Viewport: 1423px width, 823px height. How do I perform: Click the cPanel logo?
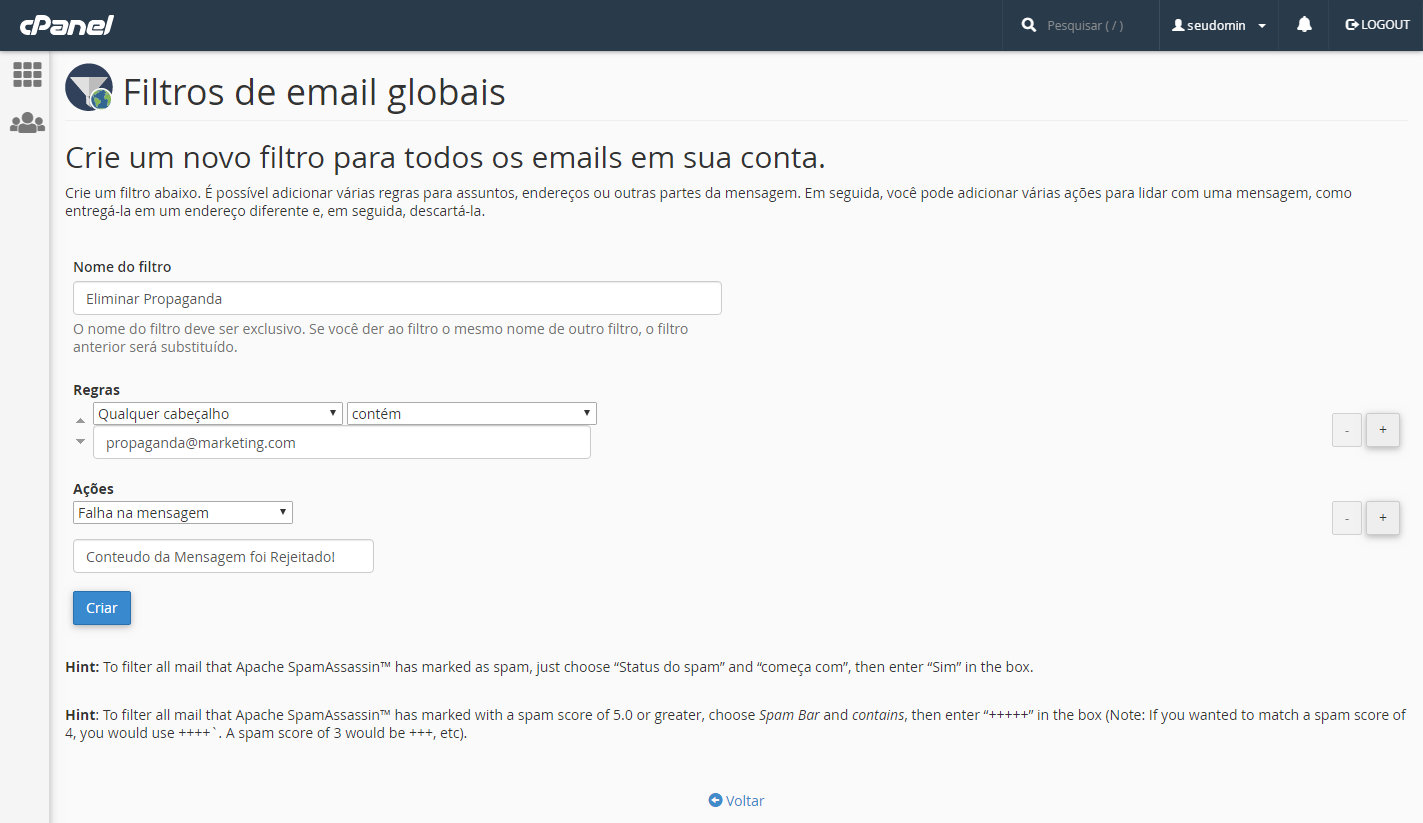pos(66,24)
